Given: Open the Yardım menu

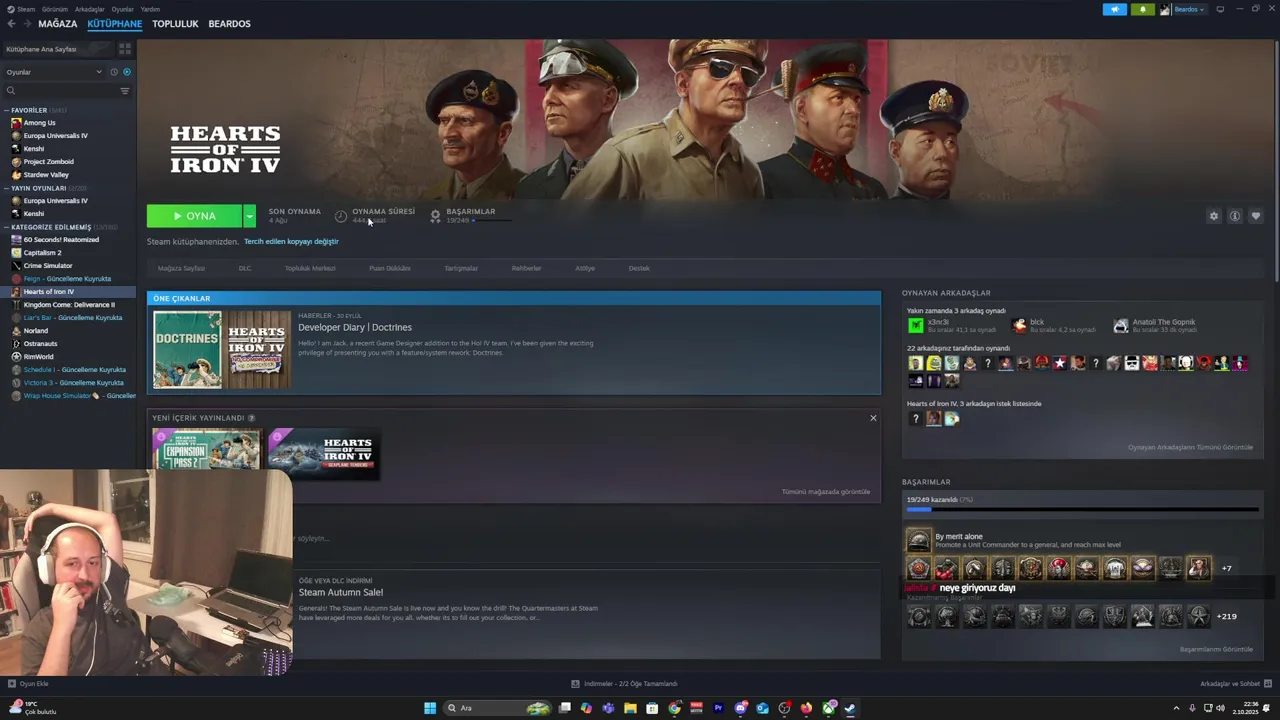Looking at the screenshot, I should [x=150, y=9].
